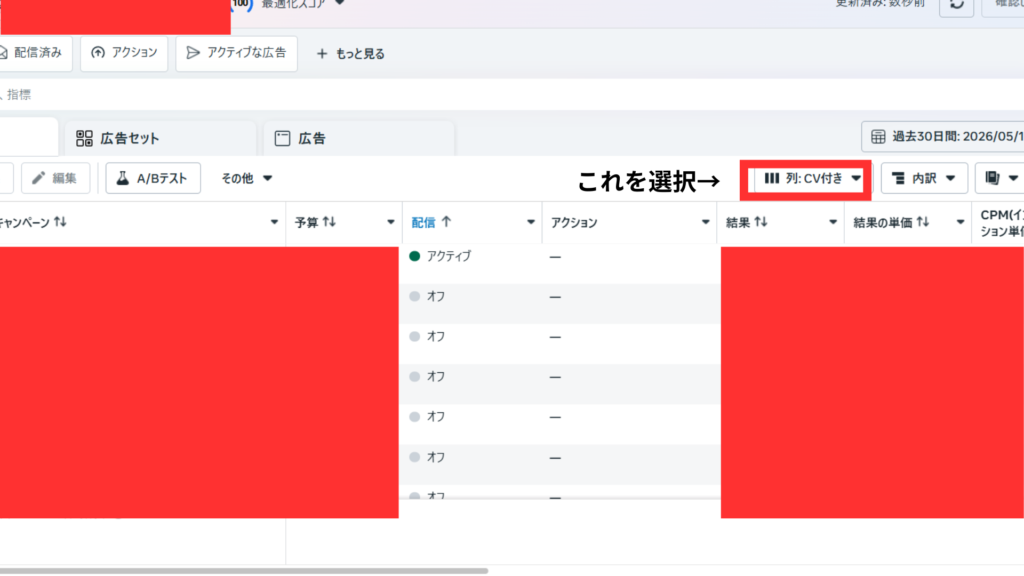Click the アクション filter chip
Viewport: 1024px width, 576px height.
[x=124, y=53]
